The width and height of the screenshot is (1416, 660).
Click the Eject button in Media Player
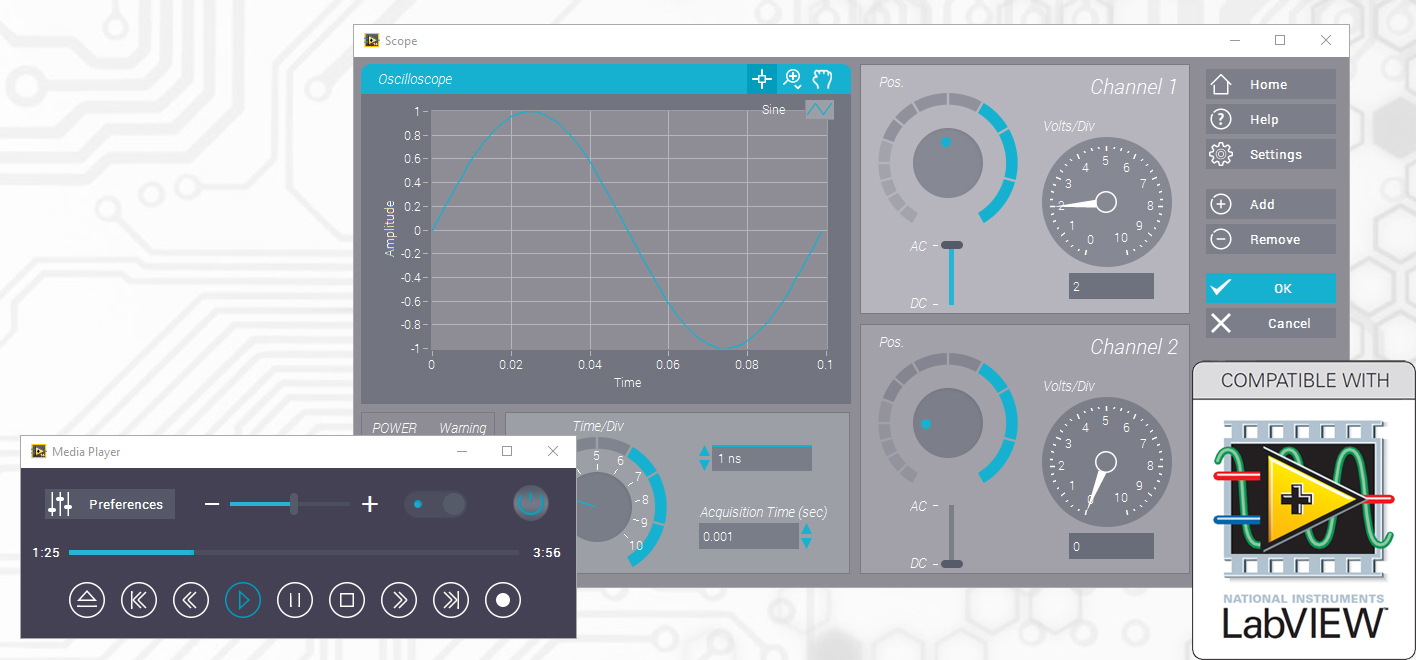pos(87,600)
